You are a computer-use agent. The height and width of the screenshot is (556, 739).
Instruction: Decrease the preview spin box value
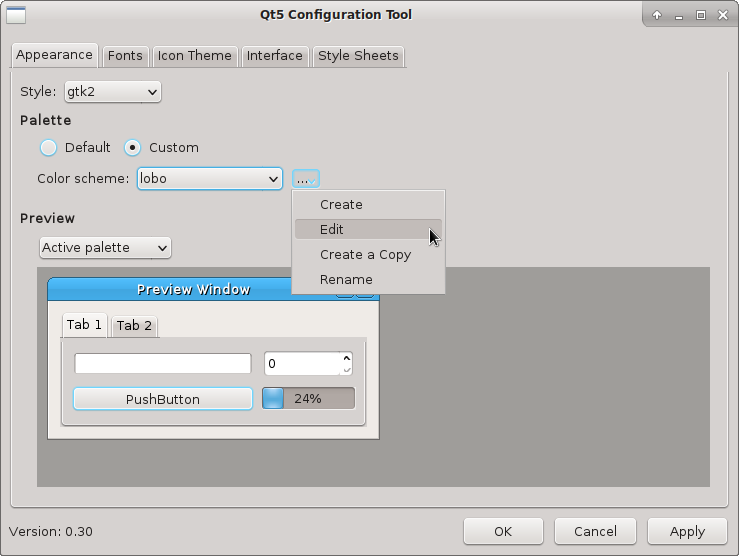pos(347,369)
